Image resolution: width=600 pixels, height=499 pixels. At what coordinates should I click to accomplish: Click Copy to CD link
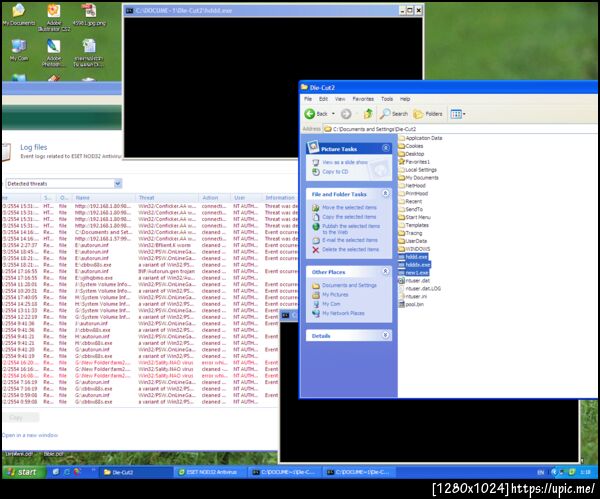[335, 172]
